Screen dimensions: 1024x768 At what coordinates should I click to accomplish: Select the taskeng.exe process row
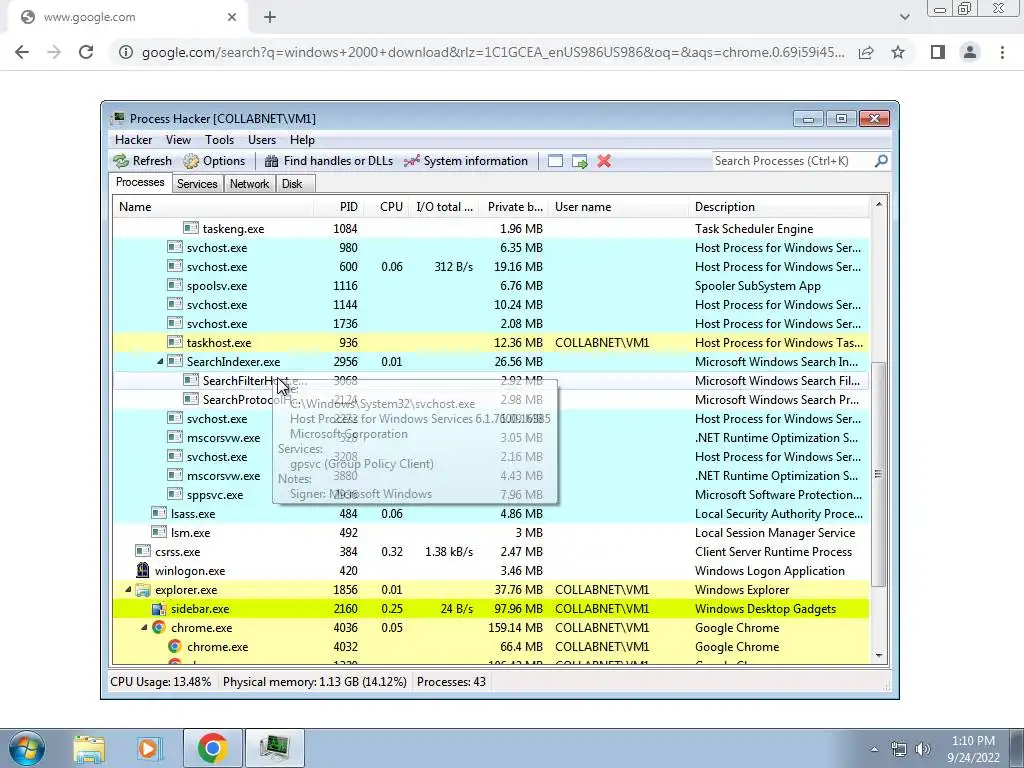491,229
